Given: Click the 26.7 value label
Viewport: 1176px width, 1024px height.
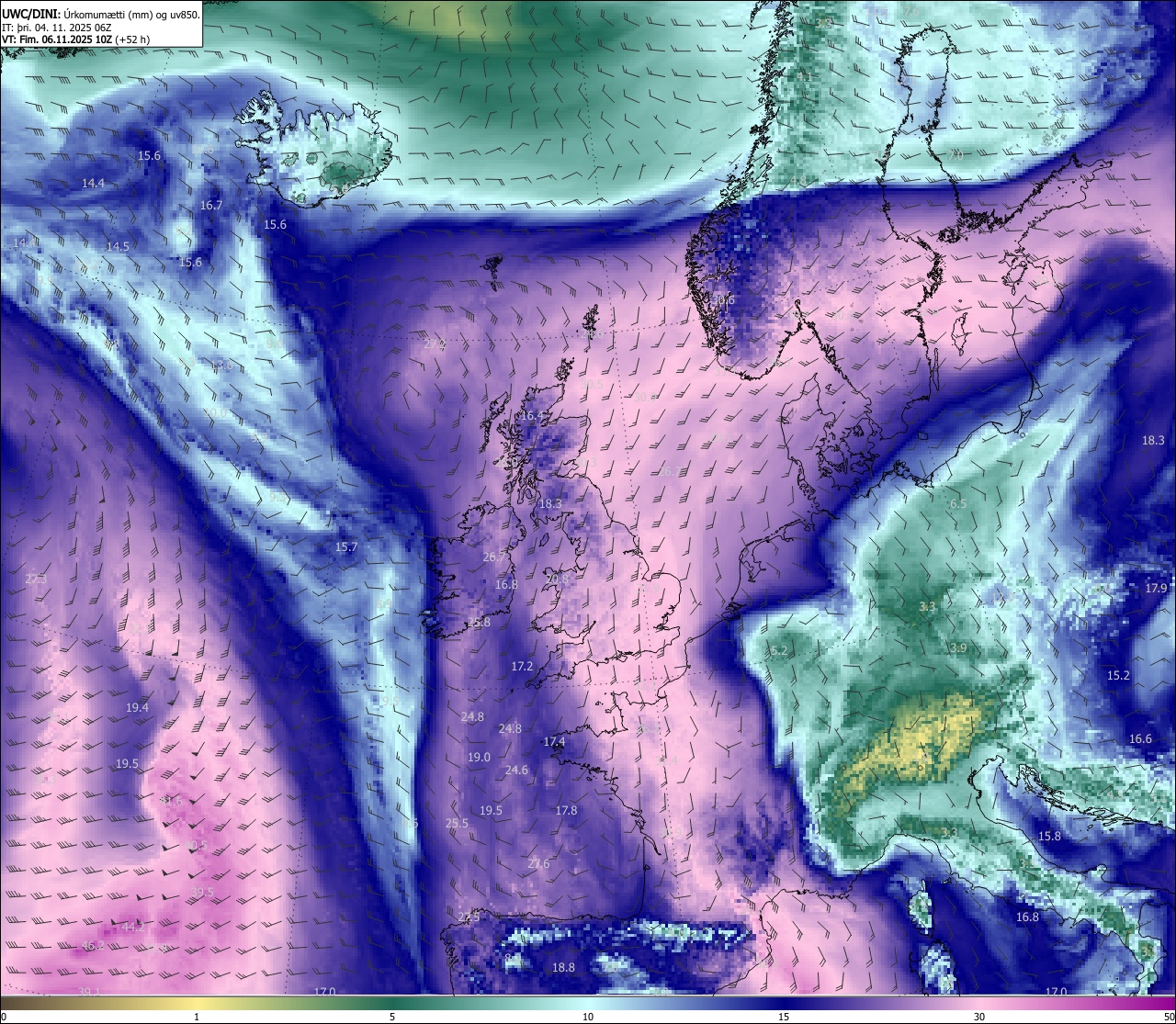Looking at the screenshot, I should coord(494,557).
